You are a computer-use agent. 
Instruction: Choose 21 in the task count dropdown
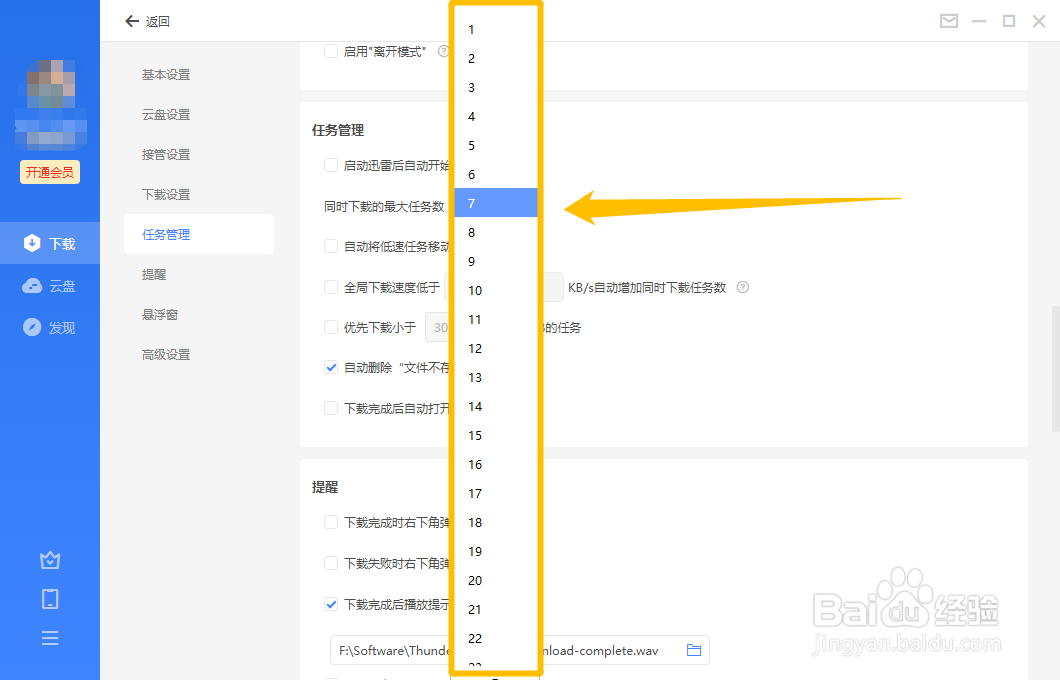coord(496,610)
